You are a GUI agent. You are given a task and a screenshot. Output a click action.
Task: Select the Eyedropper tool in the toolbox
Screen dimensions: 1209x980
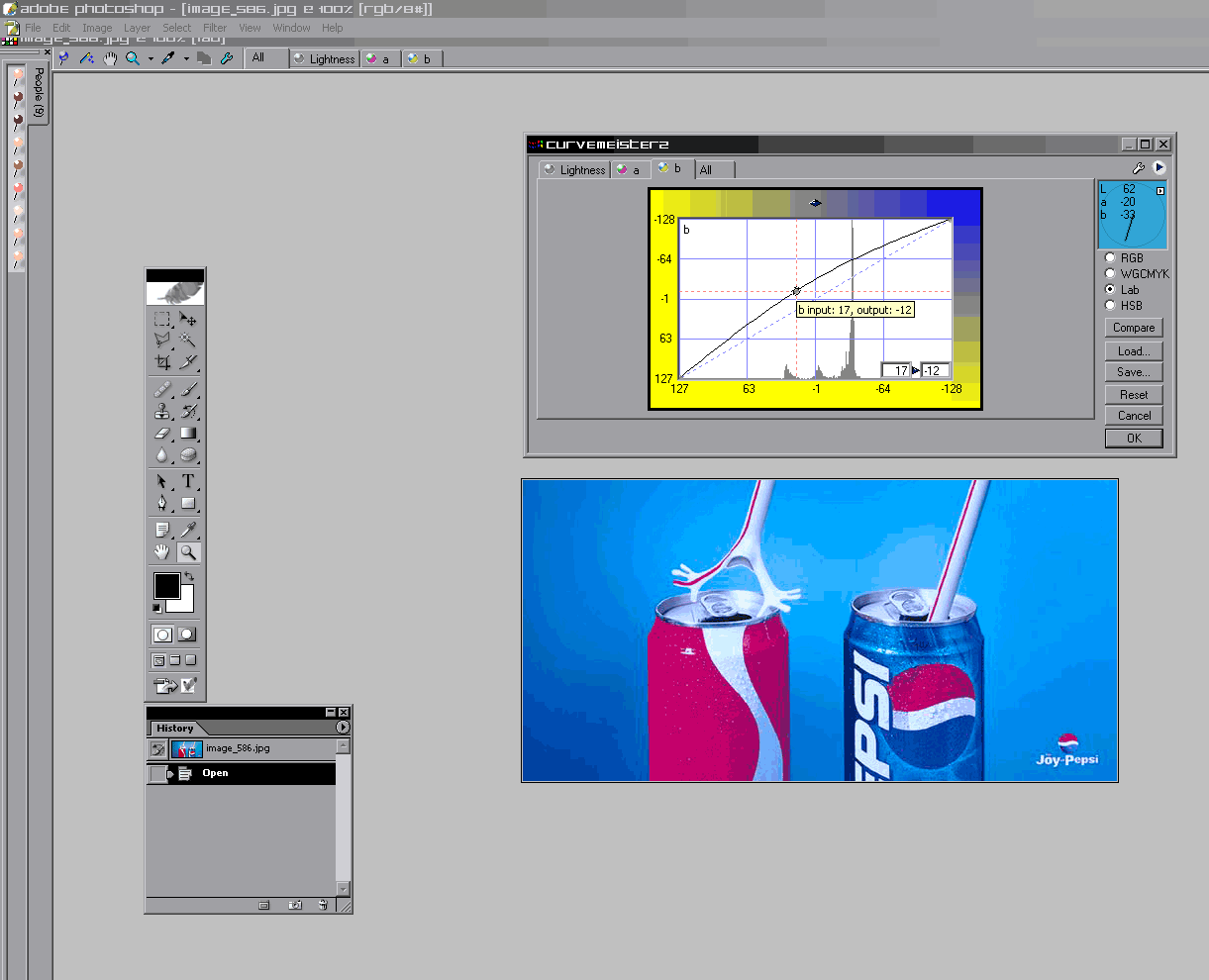[188, 531]
